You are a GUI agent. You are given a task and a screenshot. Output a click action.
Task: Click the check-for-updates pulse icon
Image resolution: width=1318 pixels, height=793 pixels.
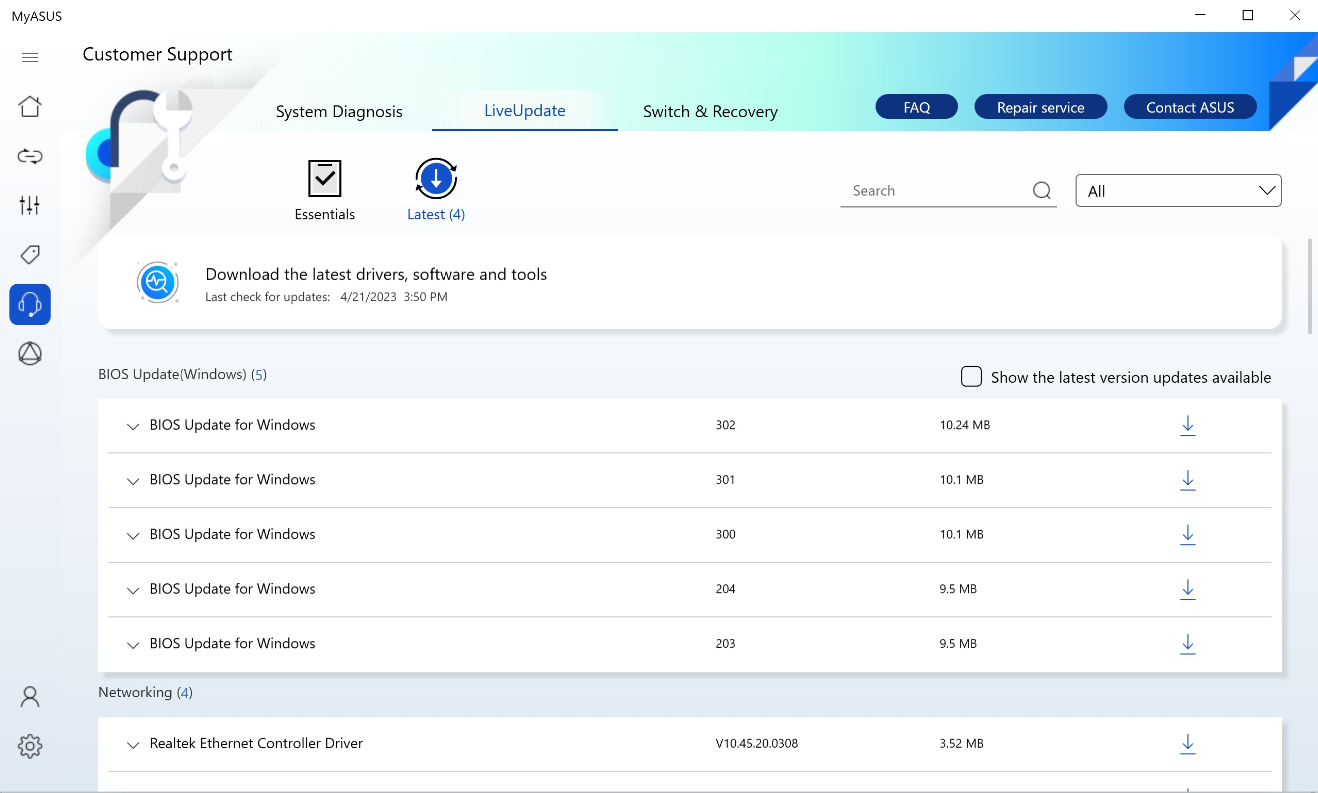point(157,282)
